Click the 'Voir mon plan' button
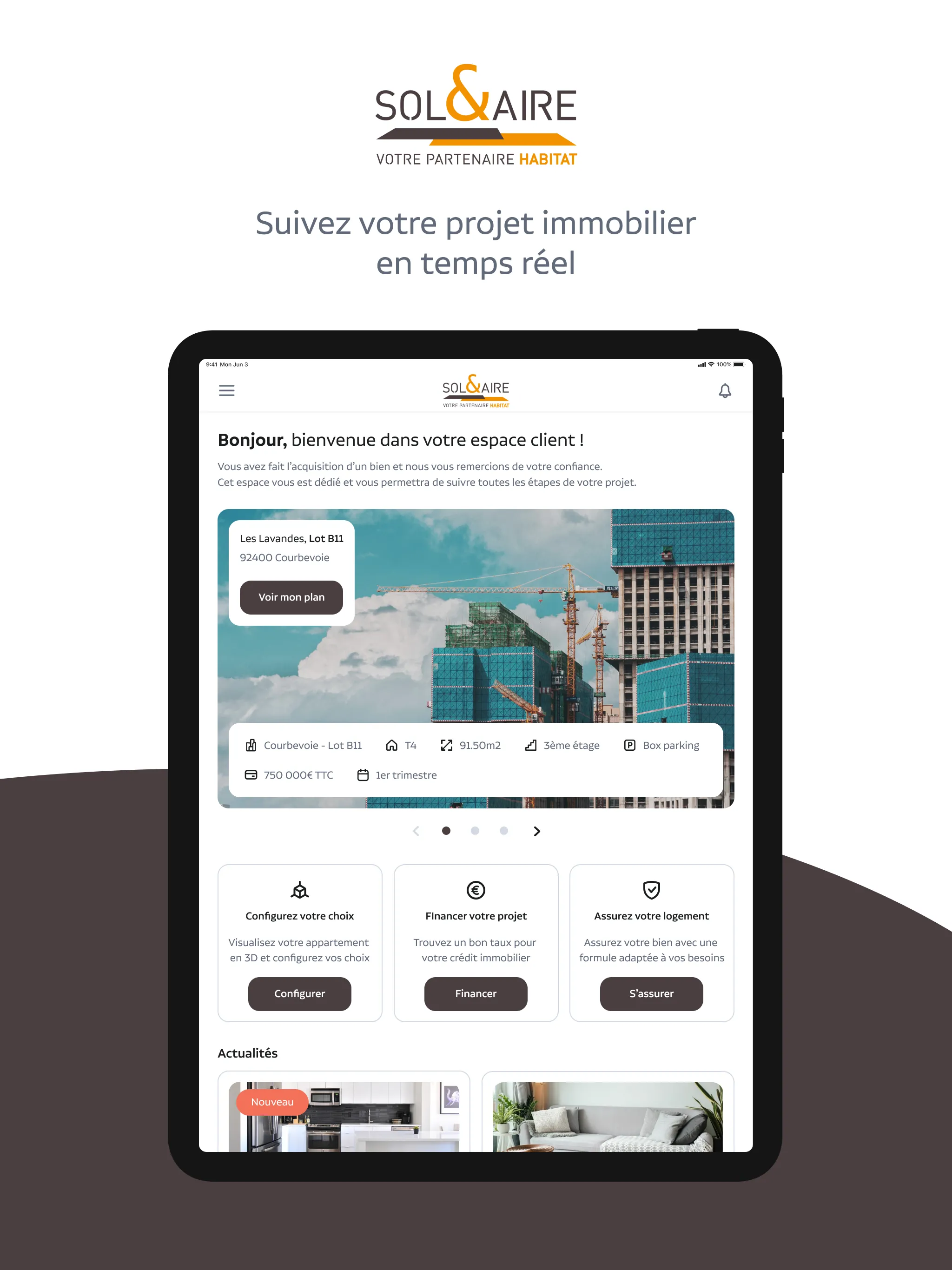Image resolution: width=952 pixels, height=1270 pixels. click(x=292, y=596)
